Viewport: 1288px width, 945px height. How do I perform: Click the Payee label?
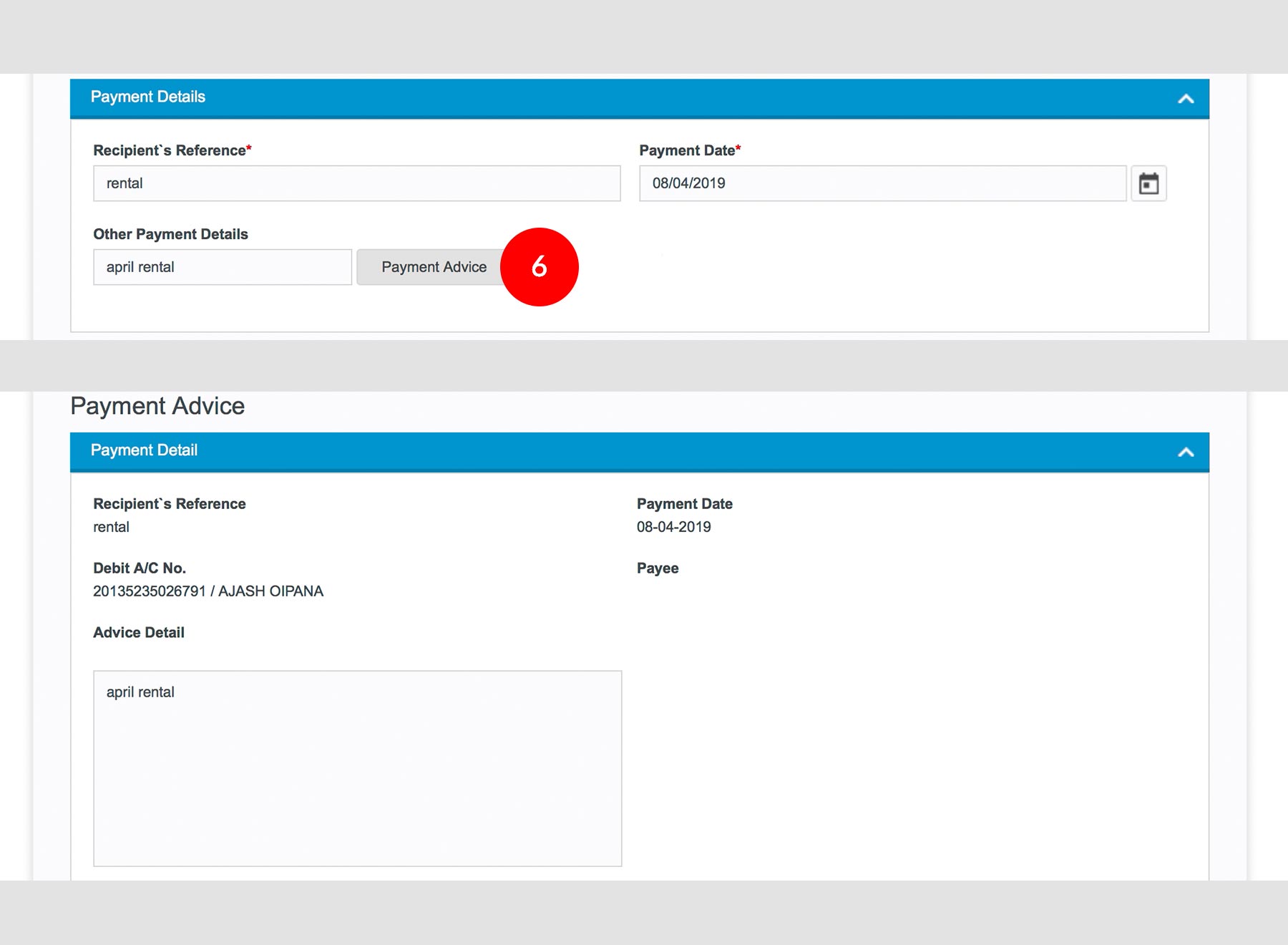[x=658, y=568]
